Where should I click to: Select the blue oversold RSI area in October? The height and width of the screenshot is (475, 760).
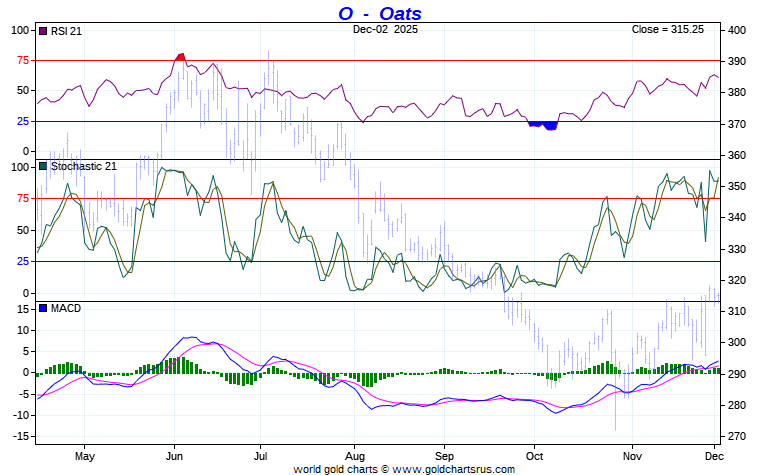(542, 125)
